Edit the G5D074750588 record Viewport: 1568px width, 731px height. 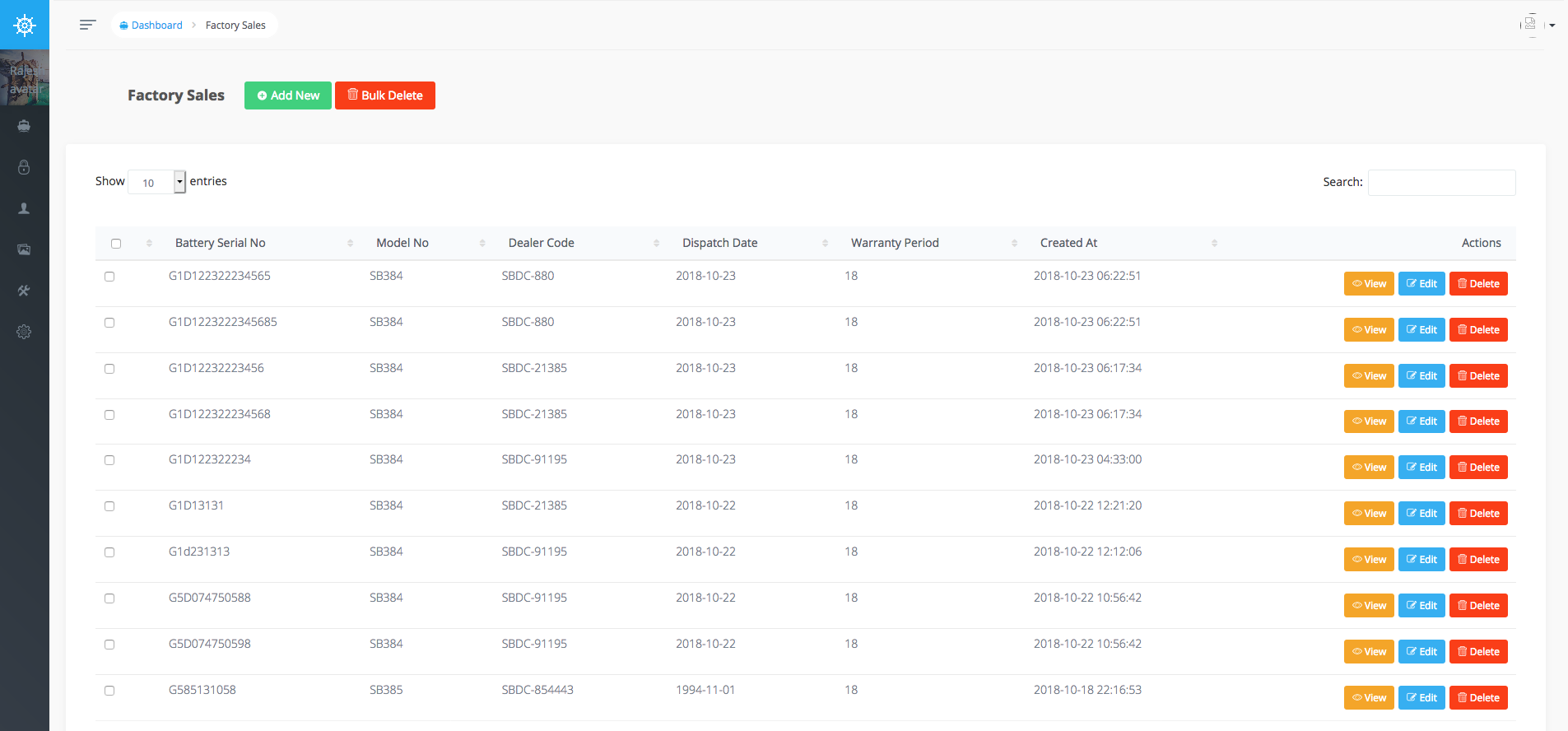[x=1421, y=606]
